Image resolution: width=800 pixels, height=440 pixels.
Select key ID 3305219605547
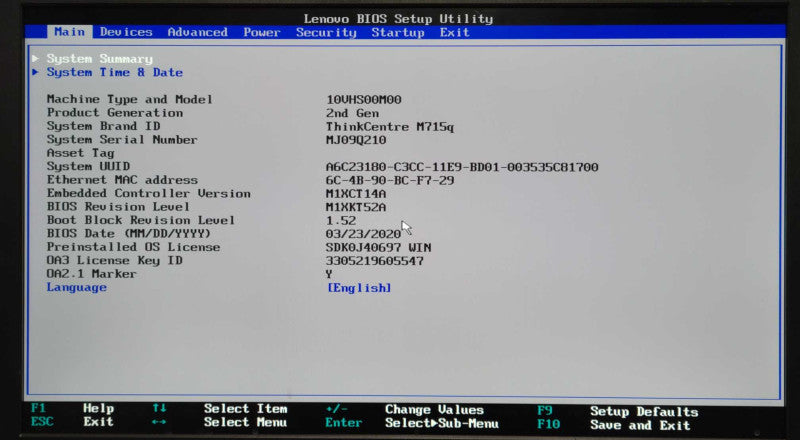coord(375,261)
